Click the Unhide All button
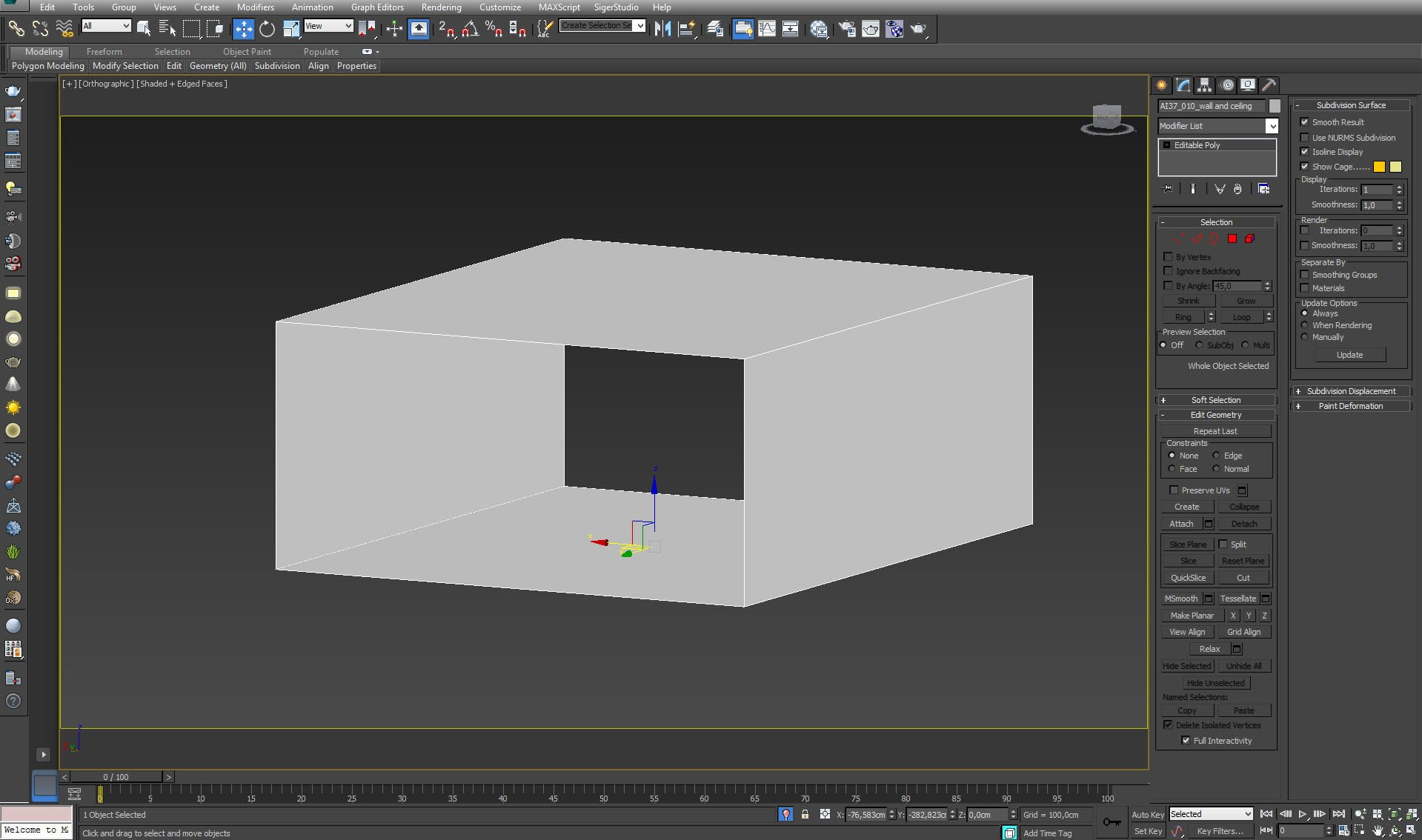This screenshot has width=1422, height=840. [x=1243, y=666]
